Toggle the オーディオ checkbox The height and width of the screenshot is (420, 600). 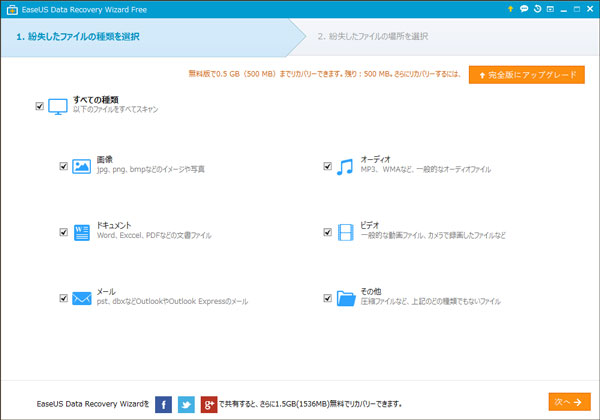tap(328, 166)
